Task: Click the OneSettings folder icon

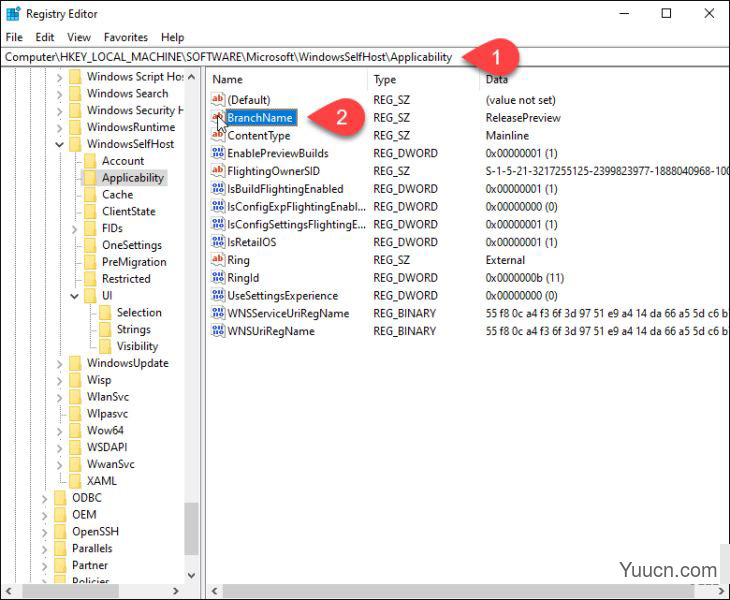Action: [90, 245]
